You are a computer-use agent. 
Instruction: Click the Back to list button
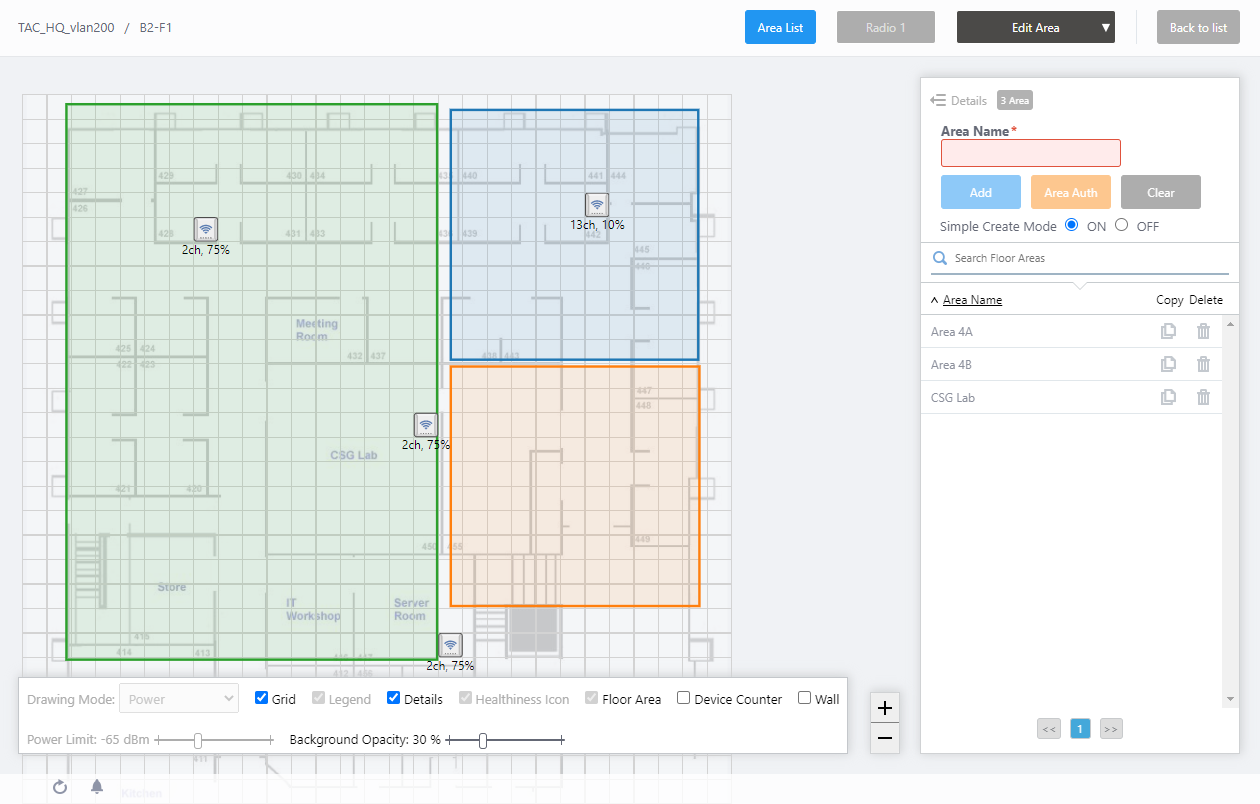click(x=1198, y=28)
